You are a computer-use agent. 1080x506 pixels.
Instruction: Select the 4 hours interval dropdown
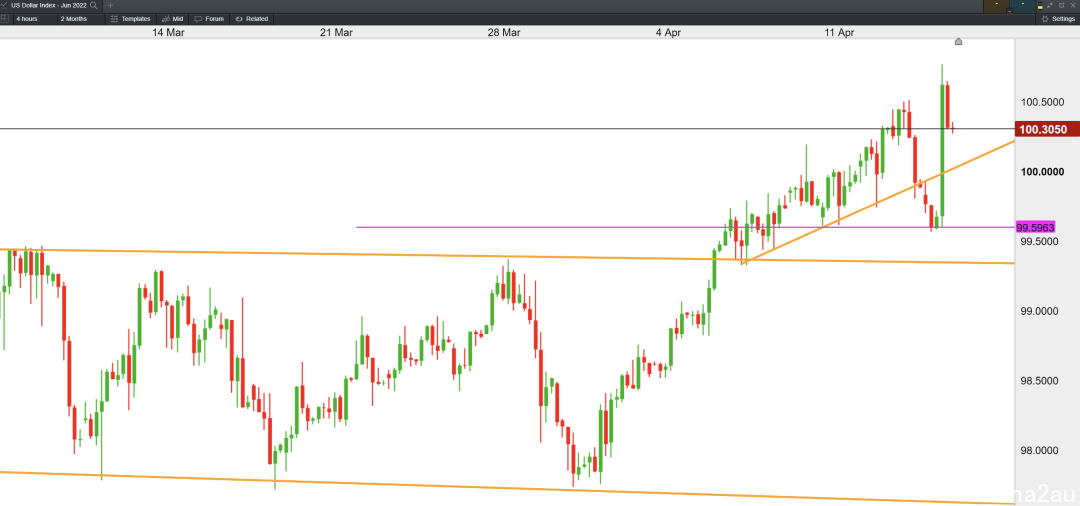[28, 19]
